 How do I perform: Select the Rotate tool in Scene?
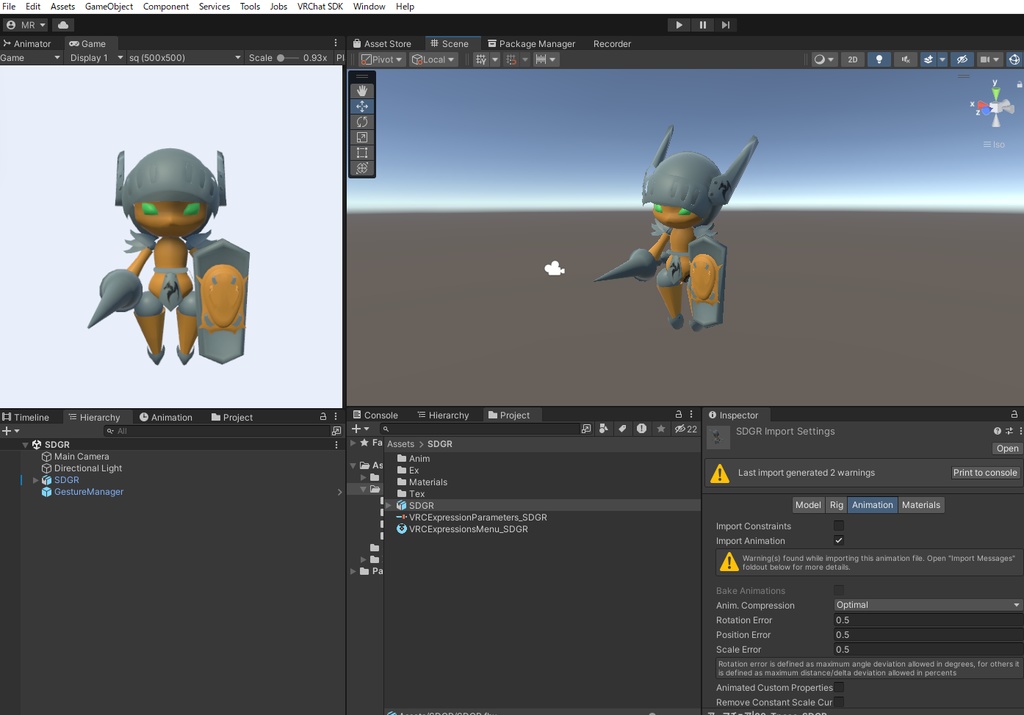(x=362, y=122)
